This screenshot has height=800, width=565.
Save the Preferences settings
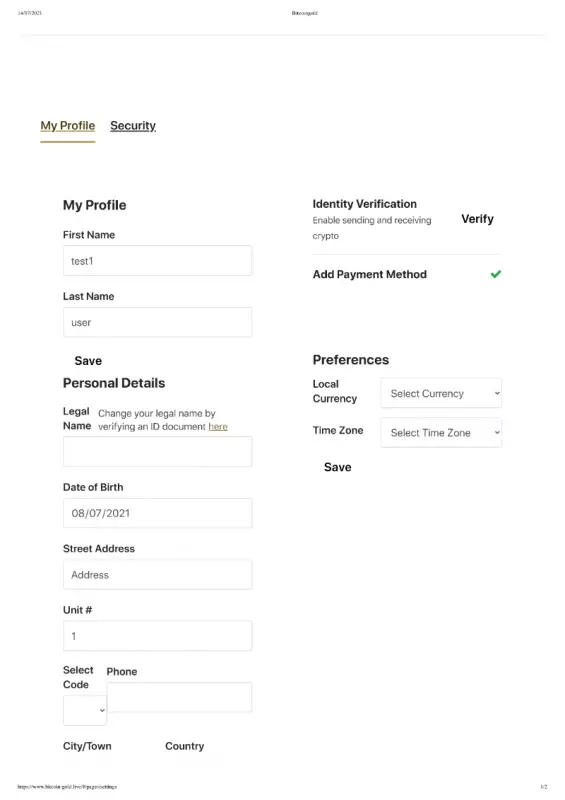tap(337, 467)
